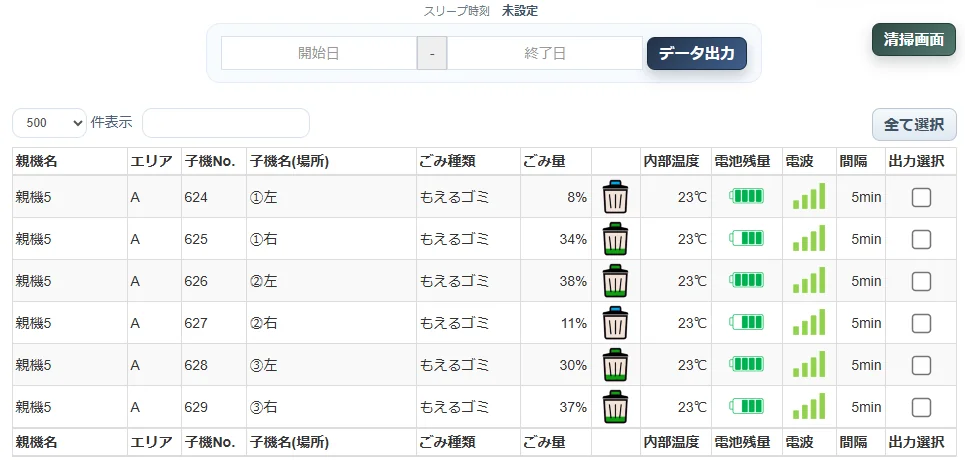Click the ③右 location cell
Screen dimensions: 965x460
(x=332, y=406)
